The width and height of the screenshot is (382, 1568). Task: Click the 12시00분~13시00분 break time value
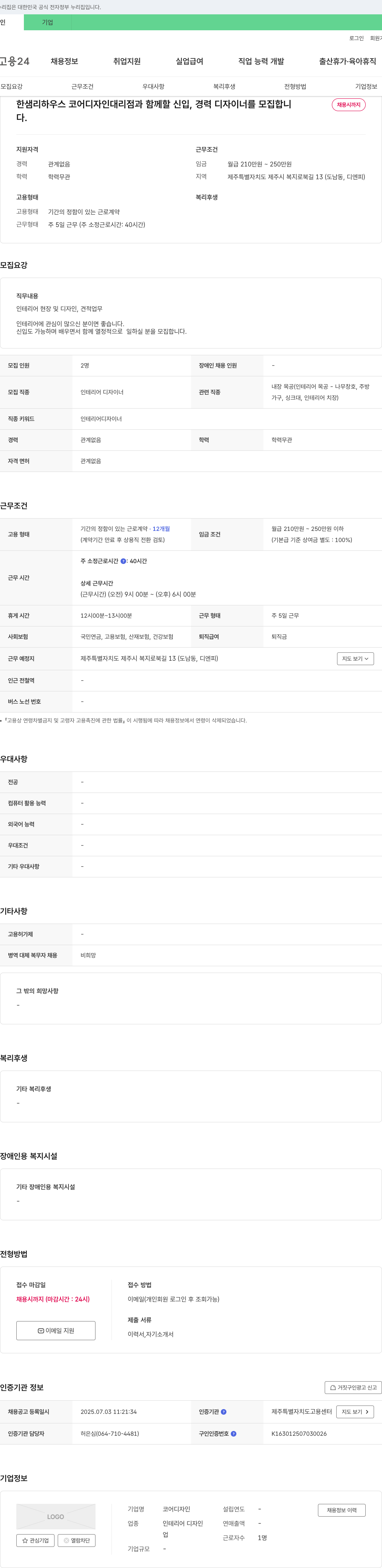point(107,615)
